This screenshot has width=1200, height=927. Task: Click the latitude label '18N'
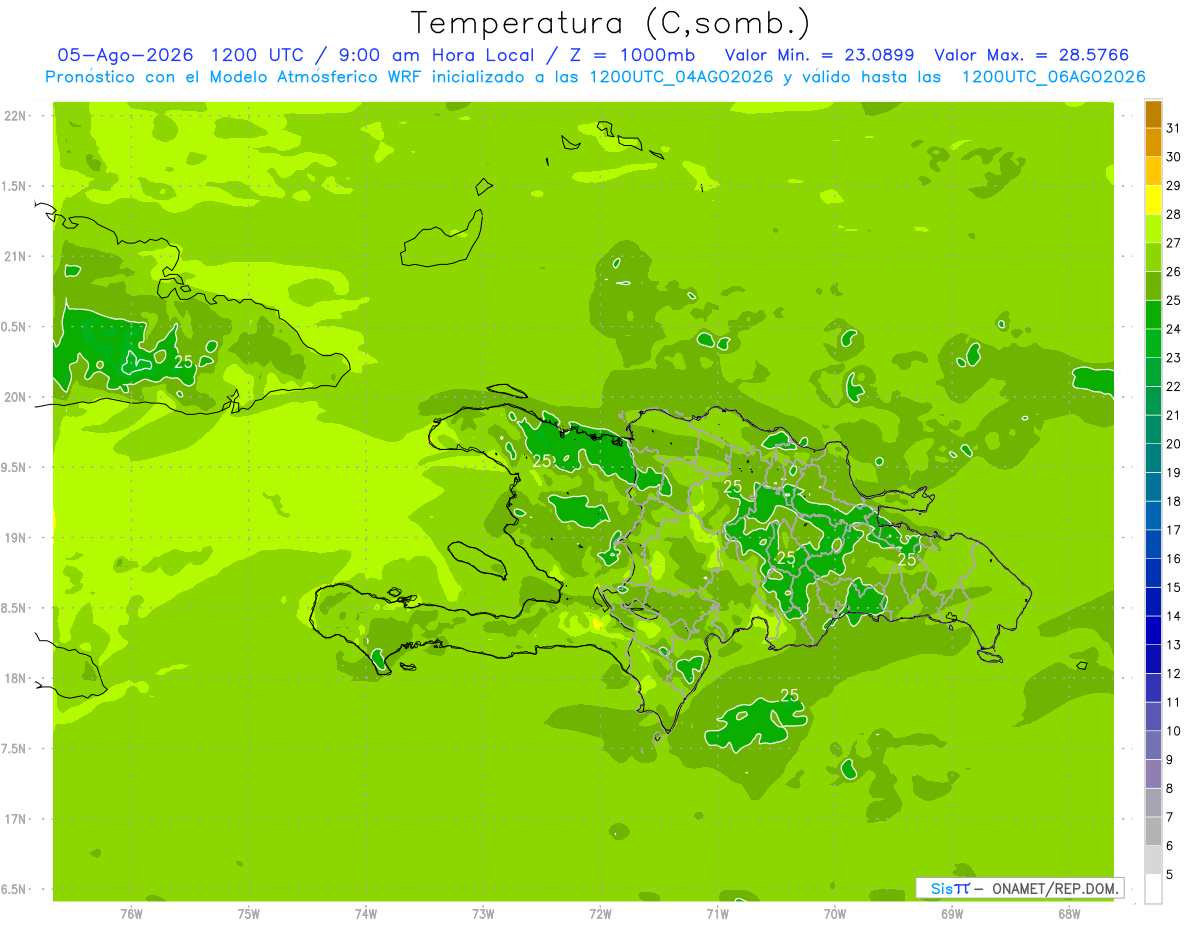coord(15,679)
